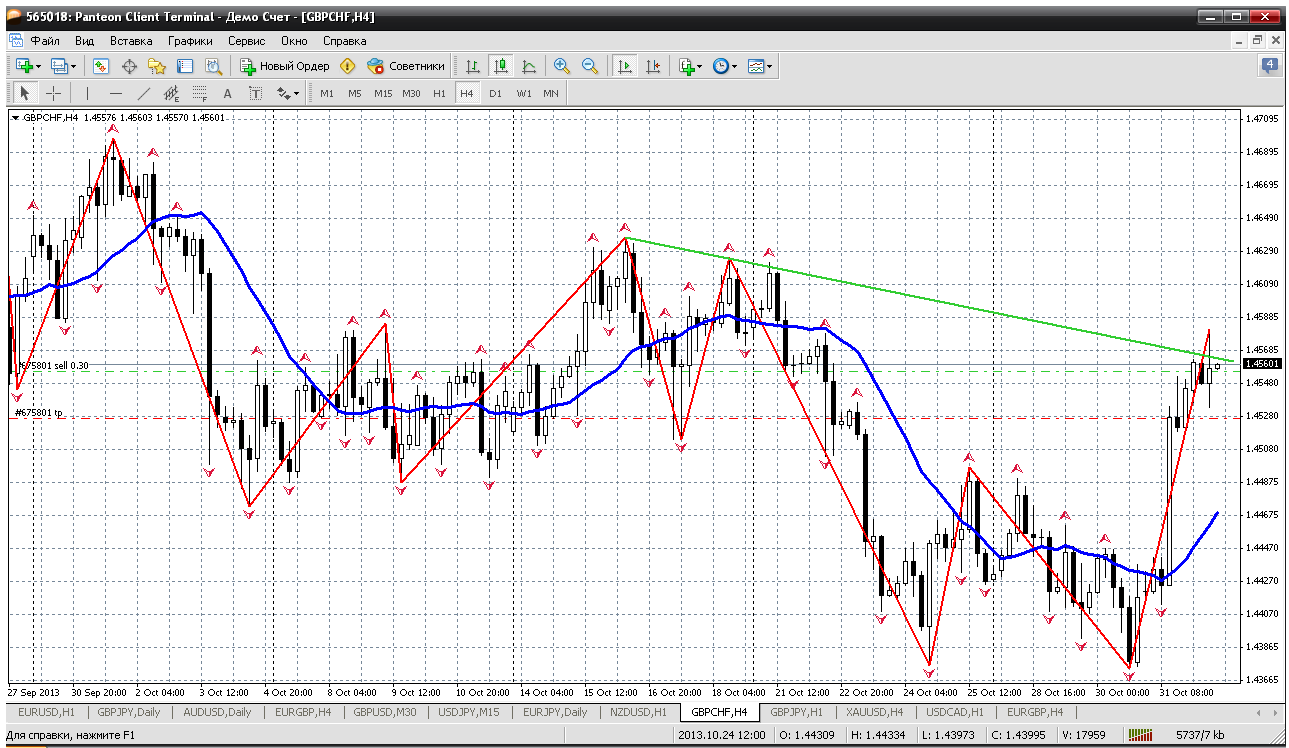
Task: Click the Zoom In magnifier icon
Action: (x=562, y=66)
